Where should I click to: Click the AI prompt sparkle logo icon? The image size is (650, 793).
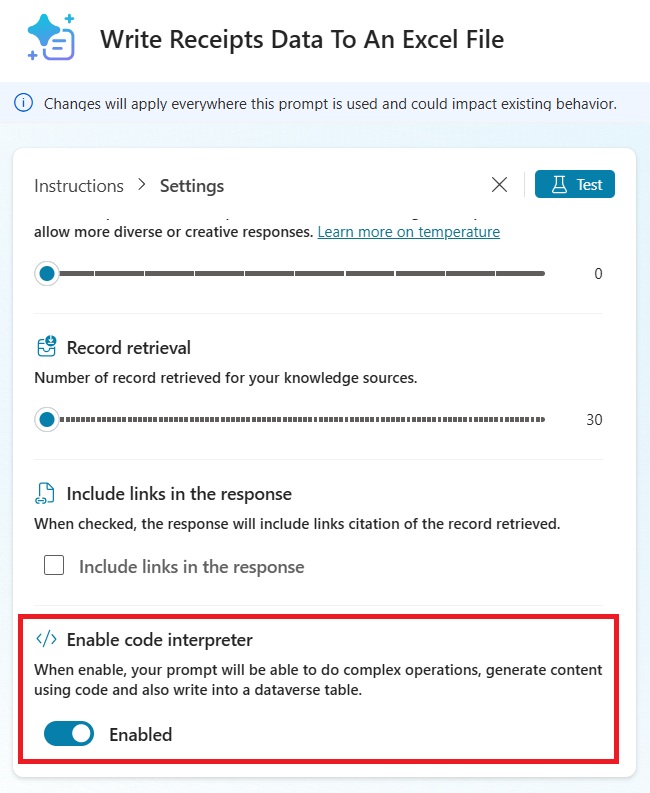tap(51, 39)
